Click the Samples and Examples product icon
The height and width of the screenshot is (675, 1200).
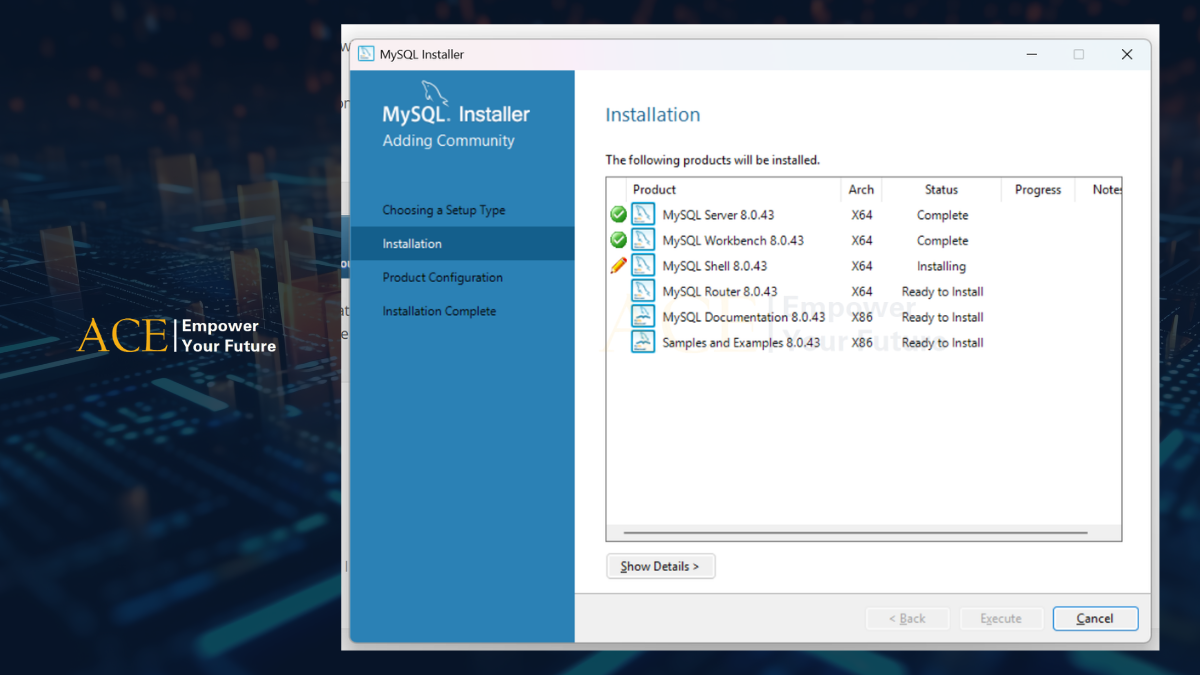coord(643,342)
